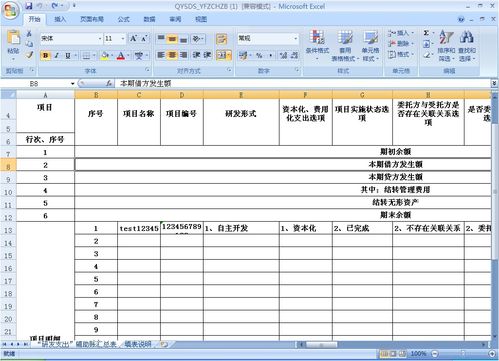The width and height of the screenshot is (499, 361).
Task: Click the Insert Function fx button
Action: (x=109, y=83)
